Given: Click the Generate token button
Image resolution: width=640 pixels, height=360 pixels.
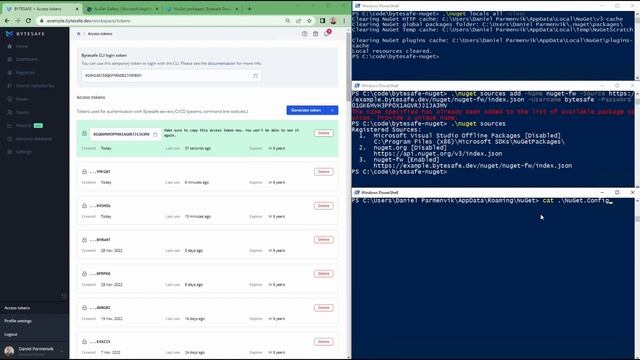Looking at the screenshot, I should (x=307, y=110).
